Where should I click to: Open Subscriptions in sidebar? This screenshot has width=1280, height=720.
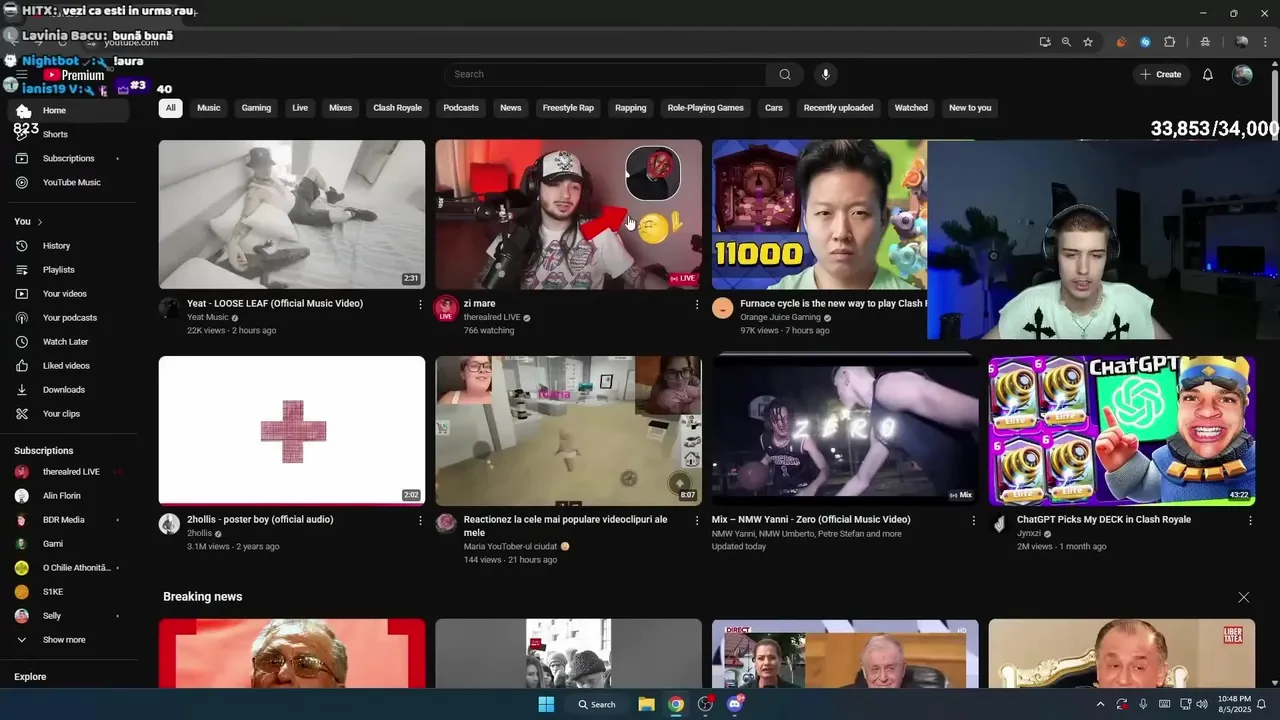(68, 158)
